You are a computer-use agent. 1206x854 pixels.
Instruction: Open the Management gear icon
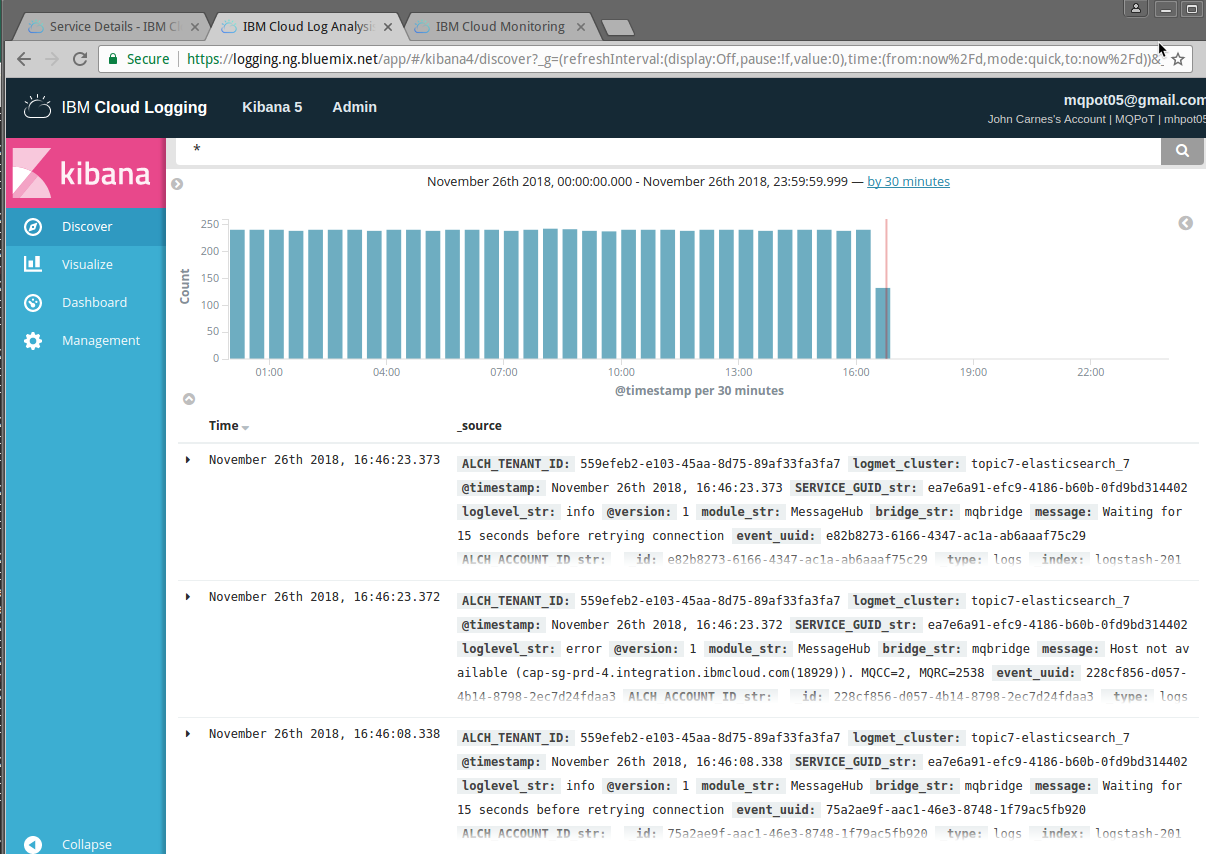33,341
